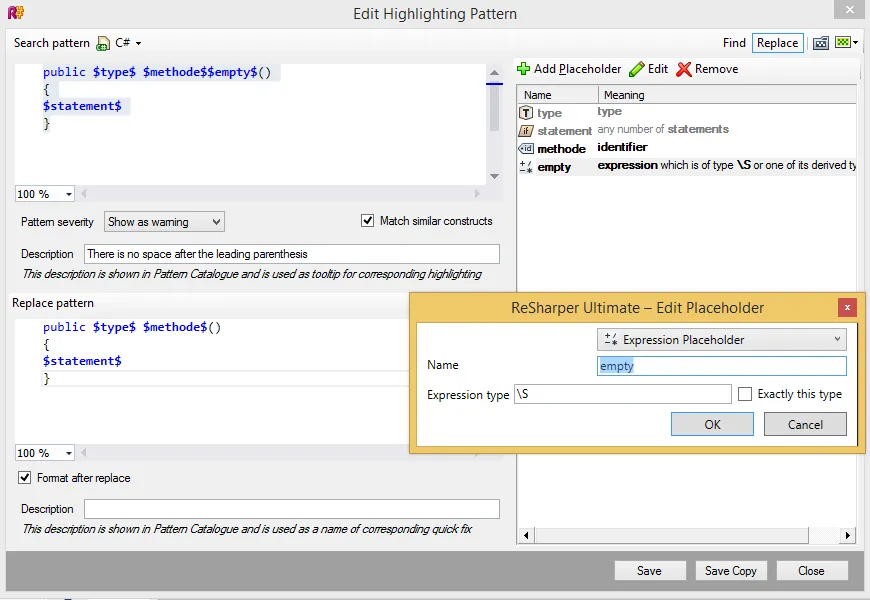The width and height of the screenshot is (870, 600).
Task: Click the statement placeholder icon
Action: (525, 131)
